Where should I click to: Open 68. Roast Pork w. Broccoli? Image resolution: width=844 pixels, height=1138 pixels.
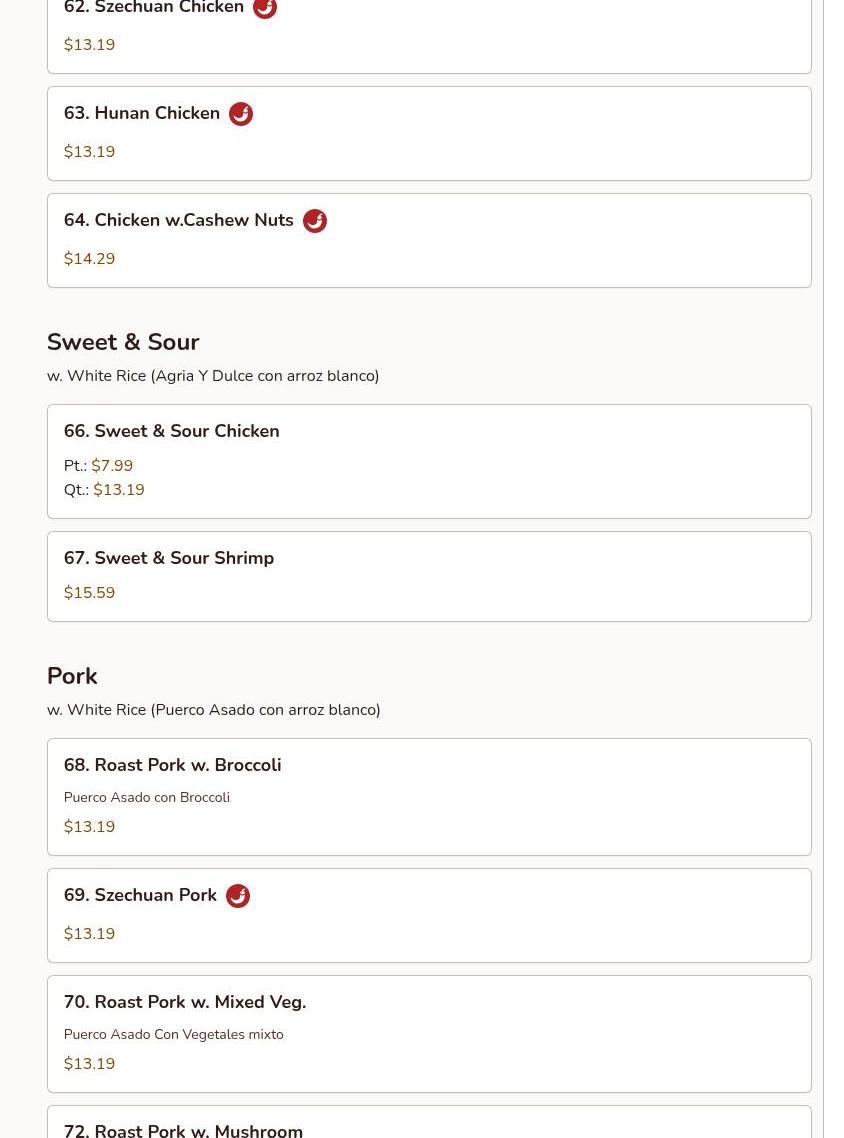point(172,765)
